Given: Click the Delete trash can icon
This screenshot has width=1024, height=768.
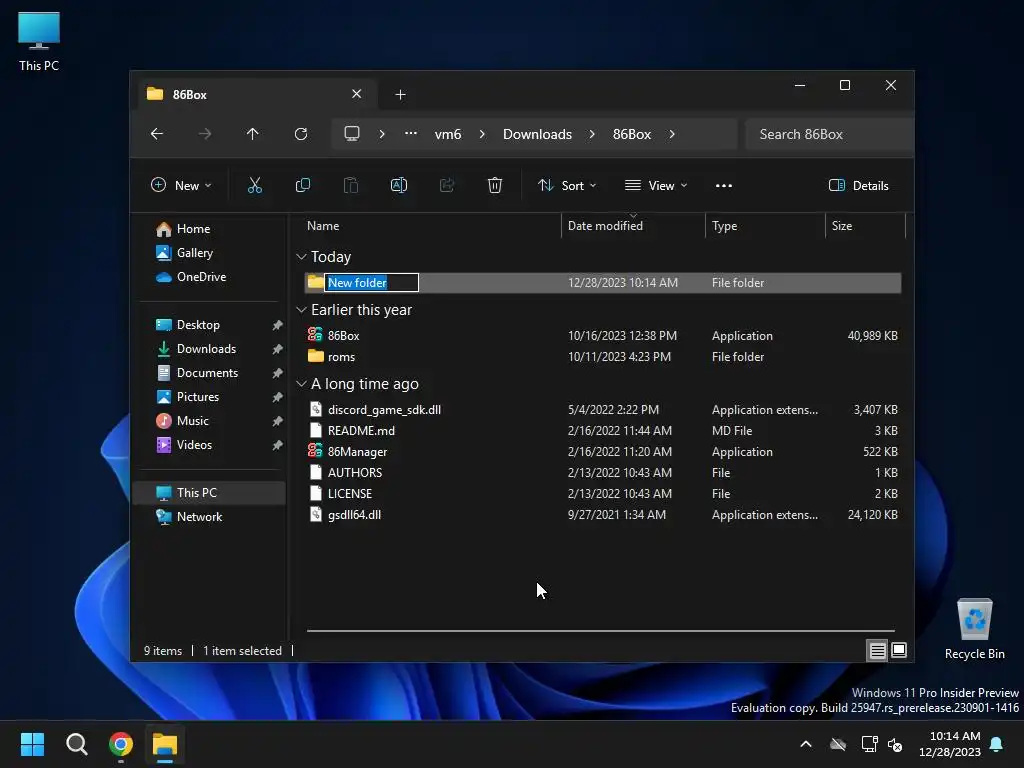Looking at the screenshot, I should [x=495, y=185].
